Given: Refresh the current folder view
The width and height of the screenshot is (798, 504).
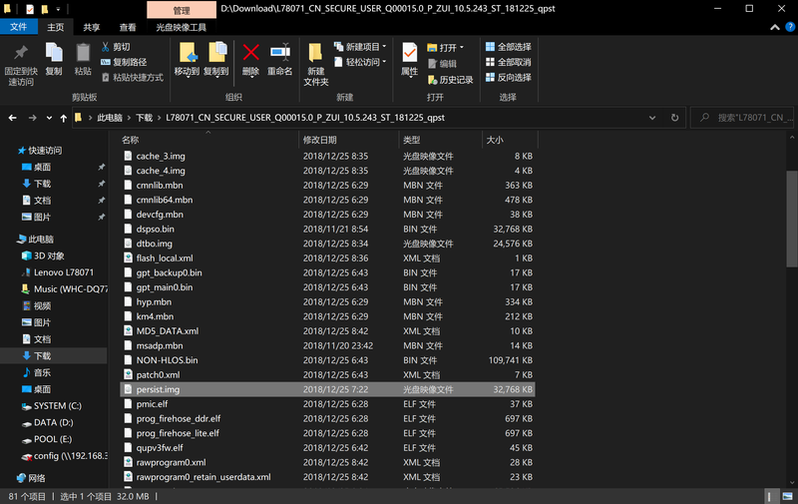Looking at the screenshot, I should [x=674, y=118].
